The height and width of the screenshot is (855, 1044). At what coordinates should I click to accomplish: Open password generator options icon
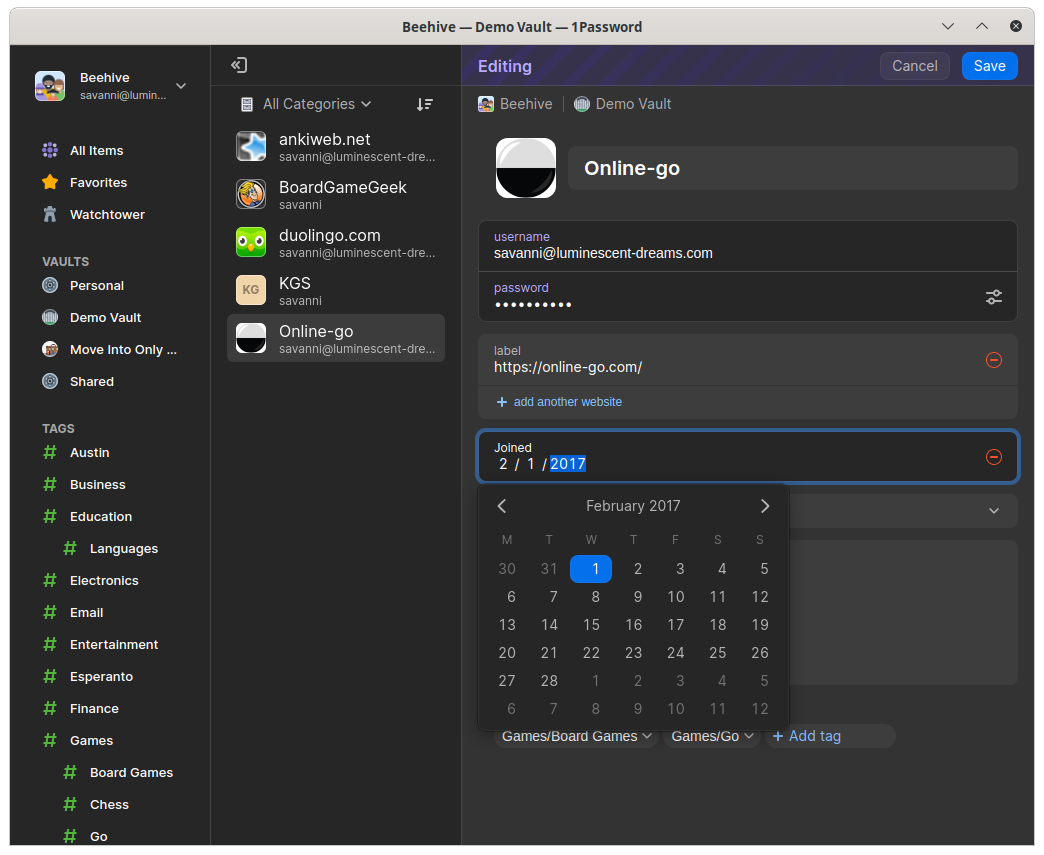(x=993, y=297)
